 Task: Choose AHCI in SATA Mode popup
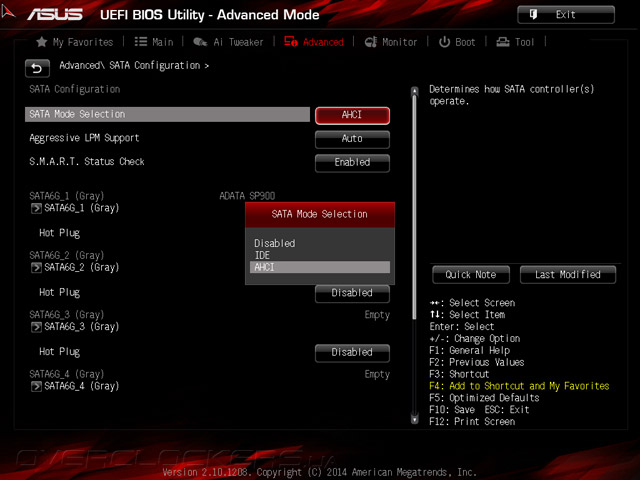tap(320, 267)
